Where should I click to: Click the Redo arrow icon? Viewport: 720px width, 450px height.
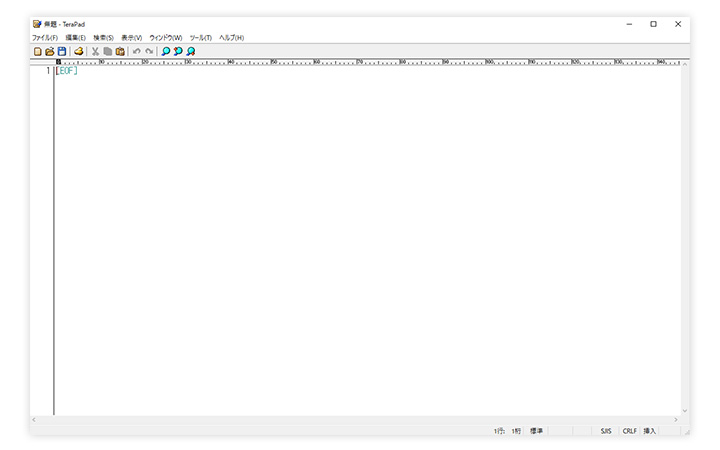(149, 51)
